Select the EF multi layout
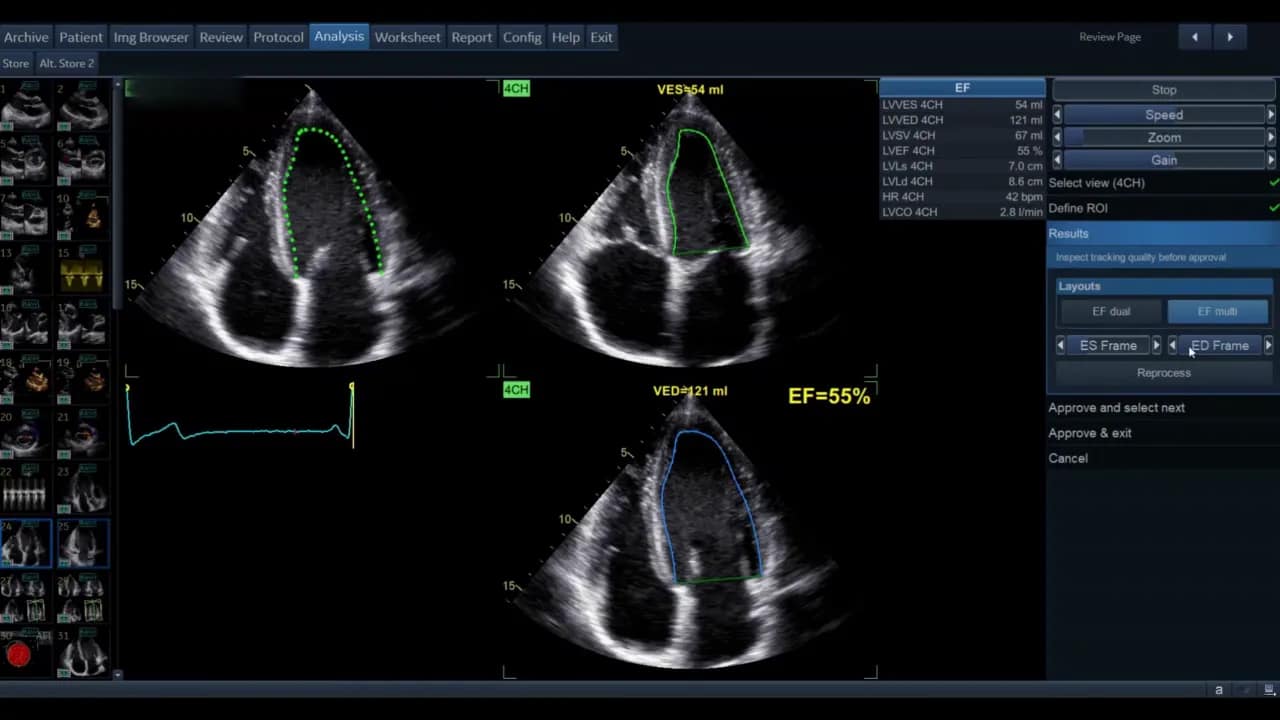This screenshot has height=720, width=1280. point(1217,312)
